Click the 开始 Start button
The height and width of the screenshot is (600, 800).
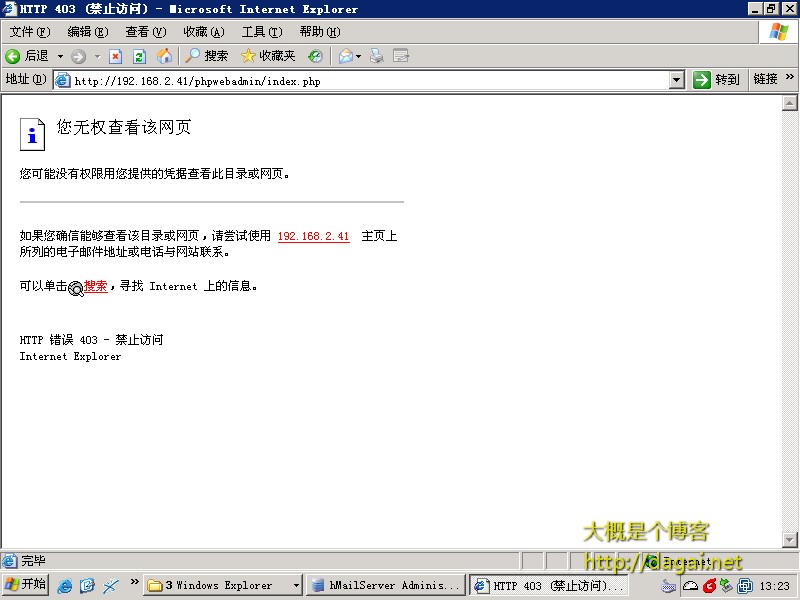[25, 585]
